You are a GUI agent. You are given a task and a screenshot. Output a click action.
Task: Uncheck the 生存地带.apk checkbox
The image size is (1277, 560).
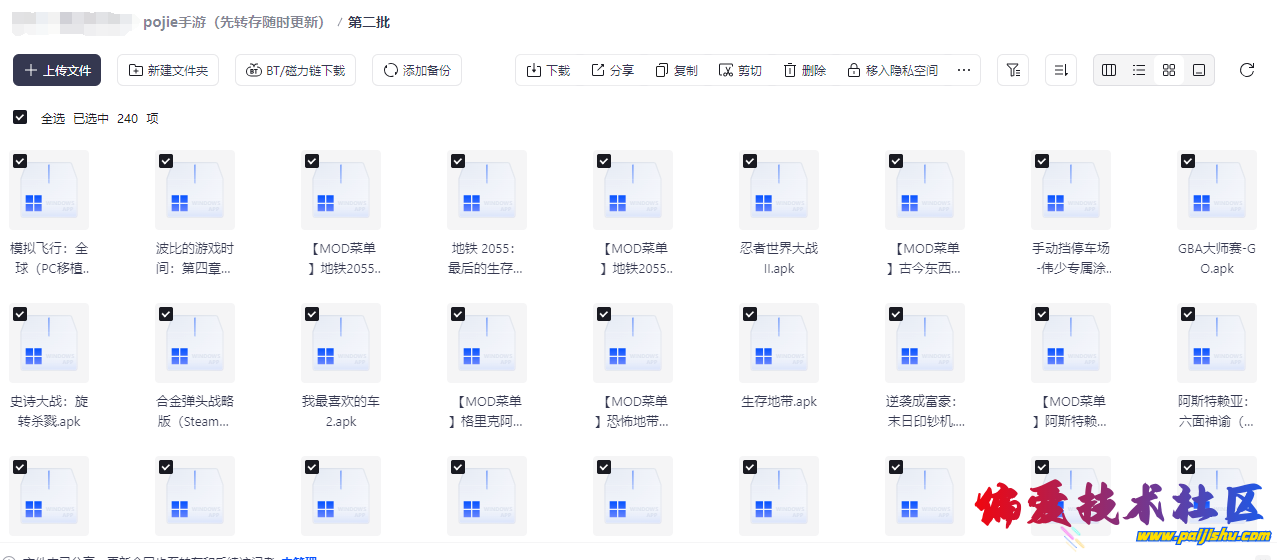(x=750, y=314)
